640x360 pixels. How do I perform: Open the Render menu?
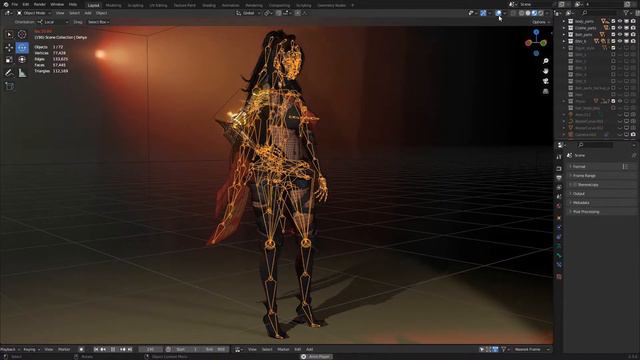pyautogui.click(x=40, y=4)
